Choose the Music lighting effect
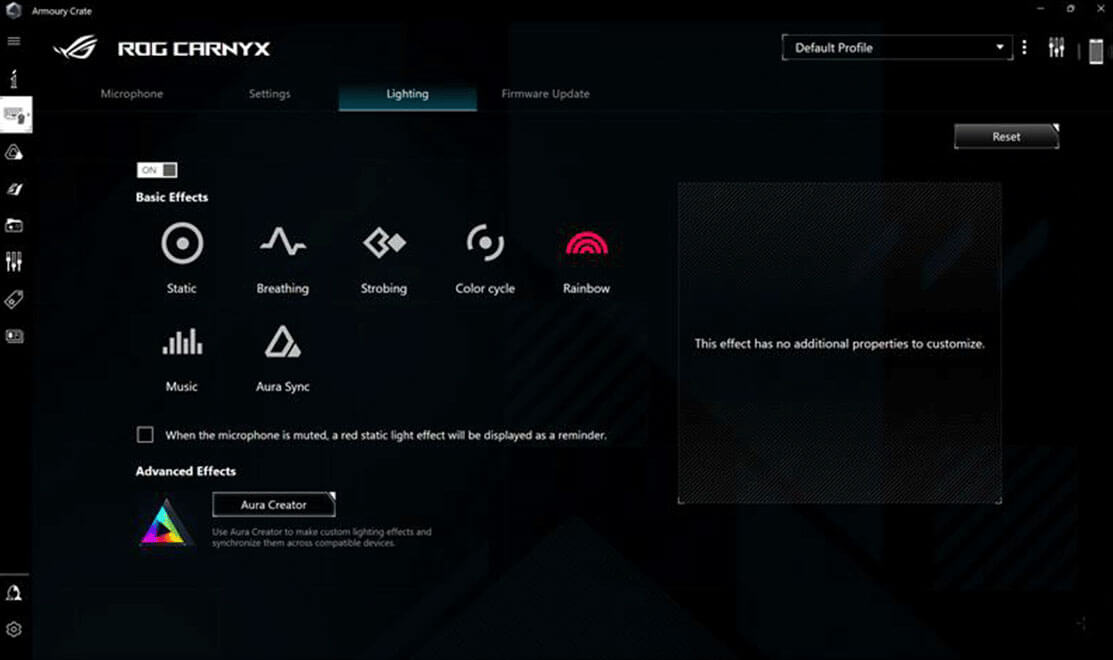Viewport: 1113px width, 660px height. point(182,342)
